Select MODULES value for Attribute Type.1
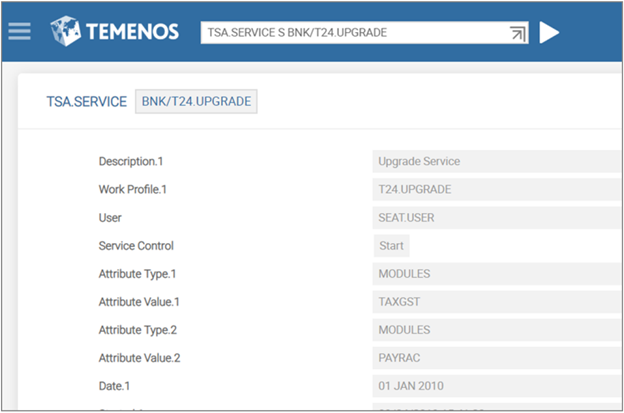 click(404, 273)
